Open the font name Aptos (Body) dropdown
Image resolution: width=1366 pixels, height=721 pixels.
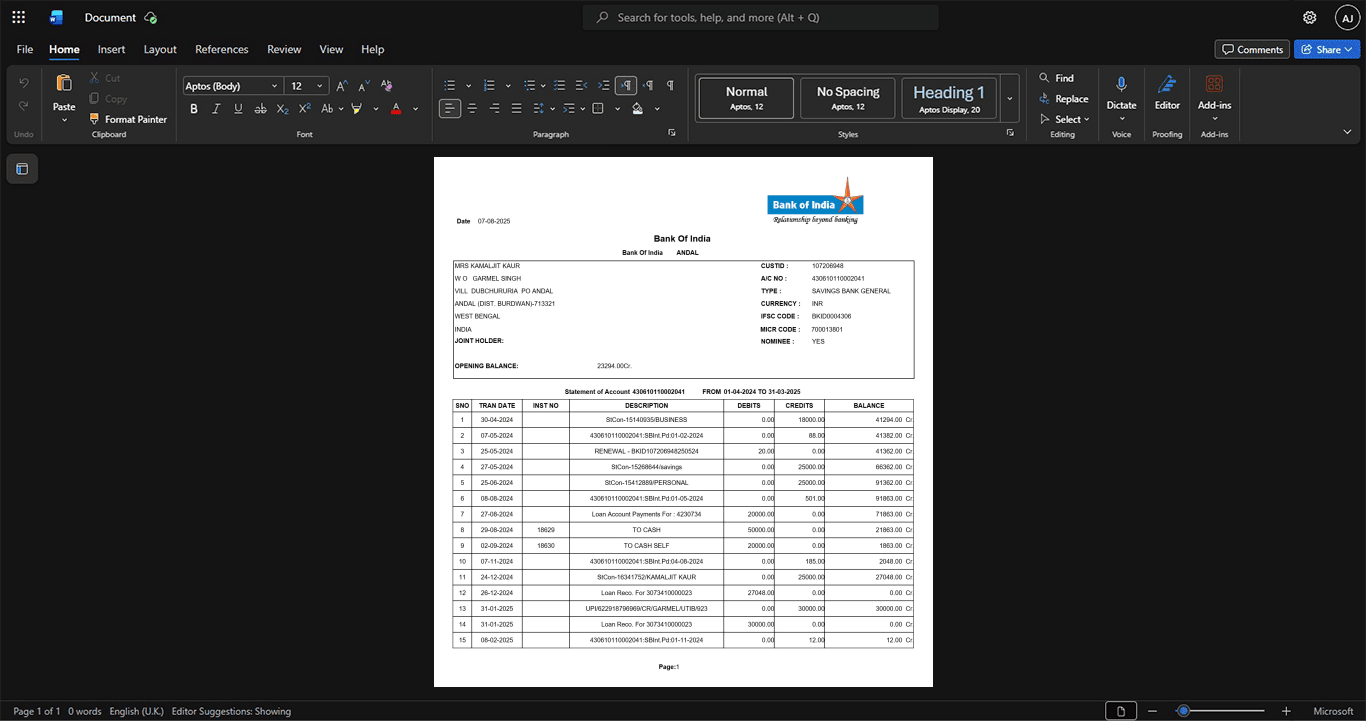pos(275,86)
